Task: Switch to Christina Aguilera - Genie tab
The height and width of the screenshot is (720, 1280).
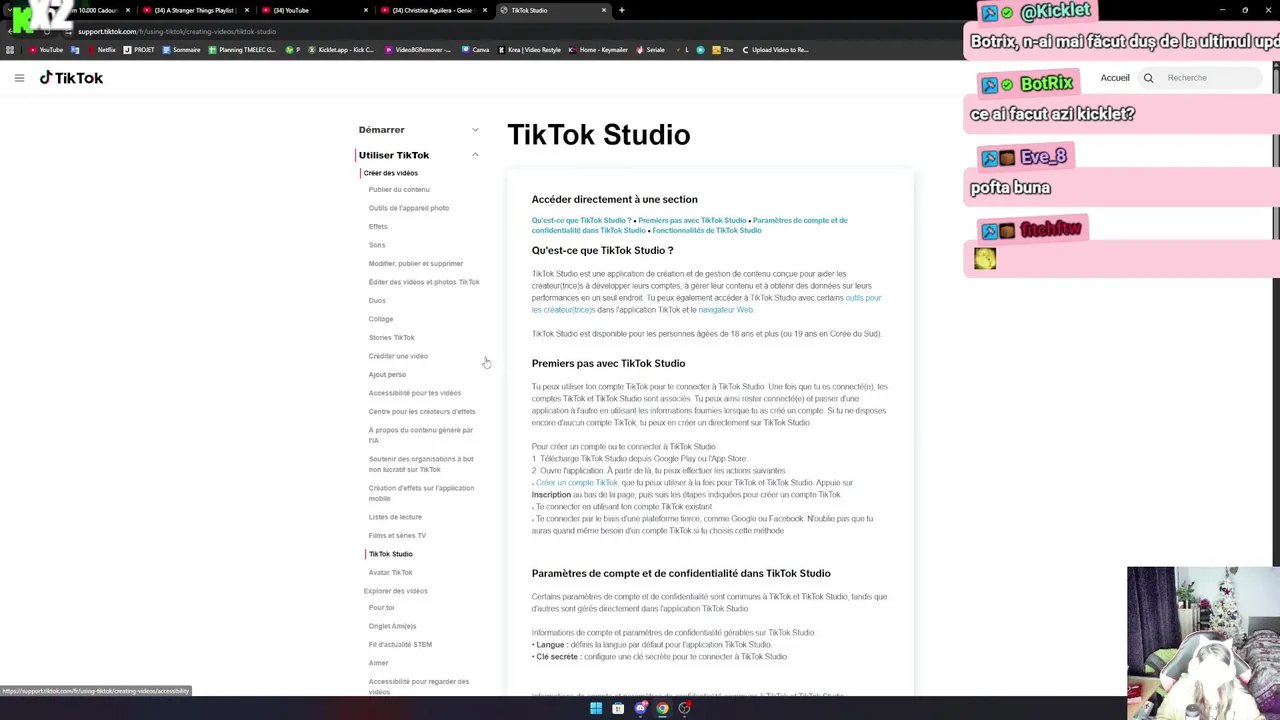Action: point(432,10)
